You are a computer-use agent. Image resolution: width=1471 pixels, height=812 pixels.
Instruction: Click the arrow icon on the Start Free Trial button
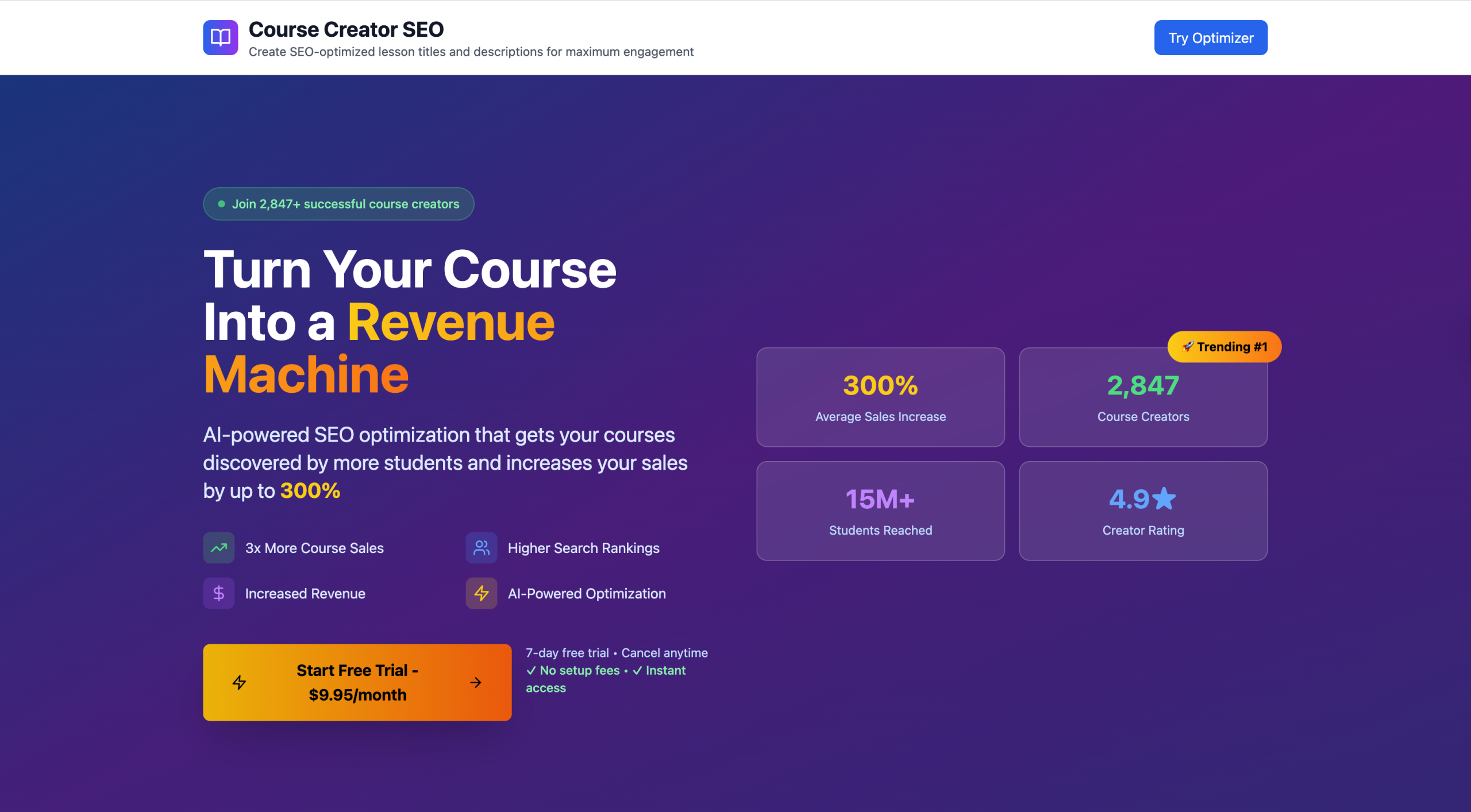tap(475, 682)
